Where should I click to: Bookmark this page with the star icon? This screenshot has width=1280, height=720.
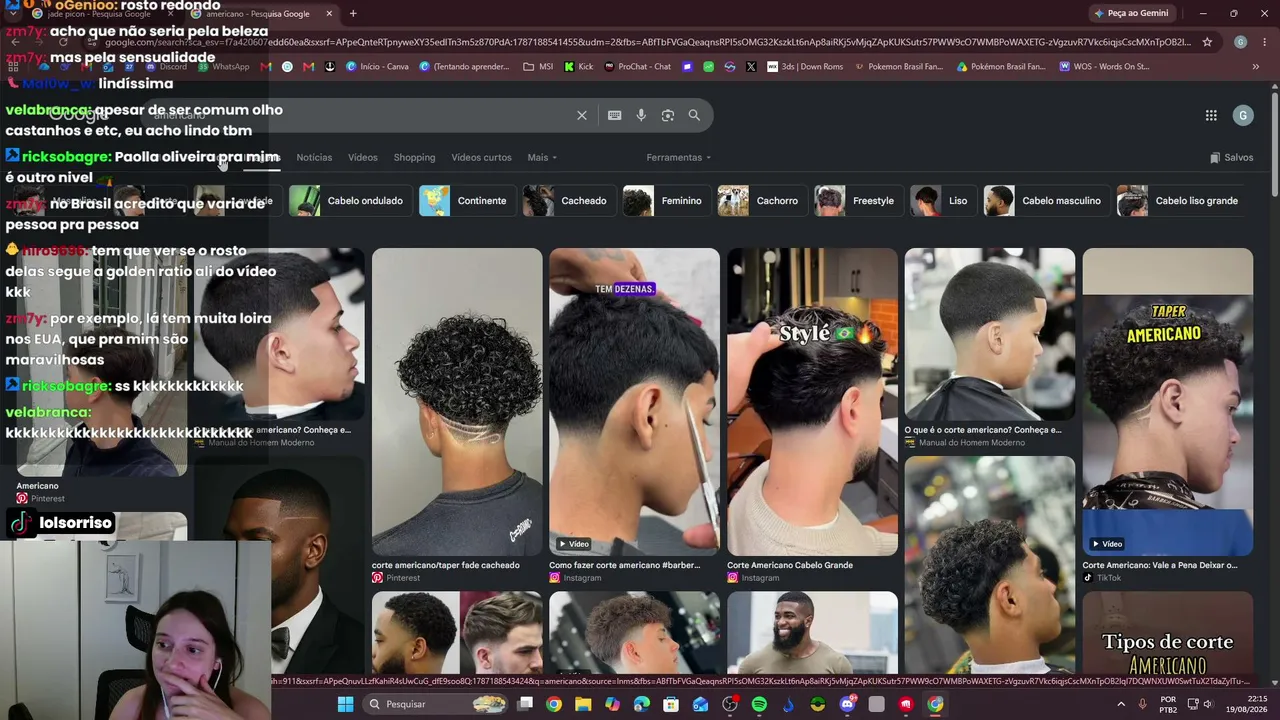point(1207,42)
